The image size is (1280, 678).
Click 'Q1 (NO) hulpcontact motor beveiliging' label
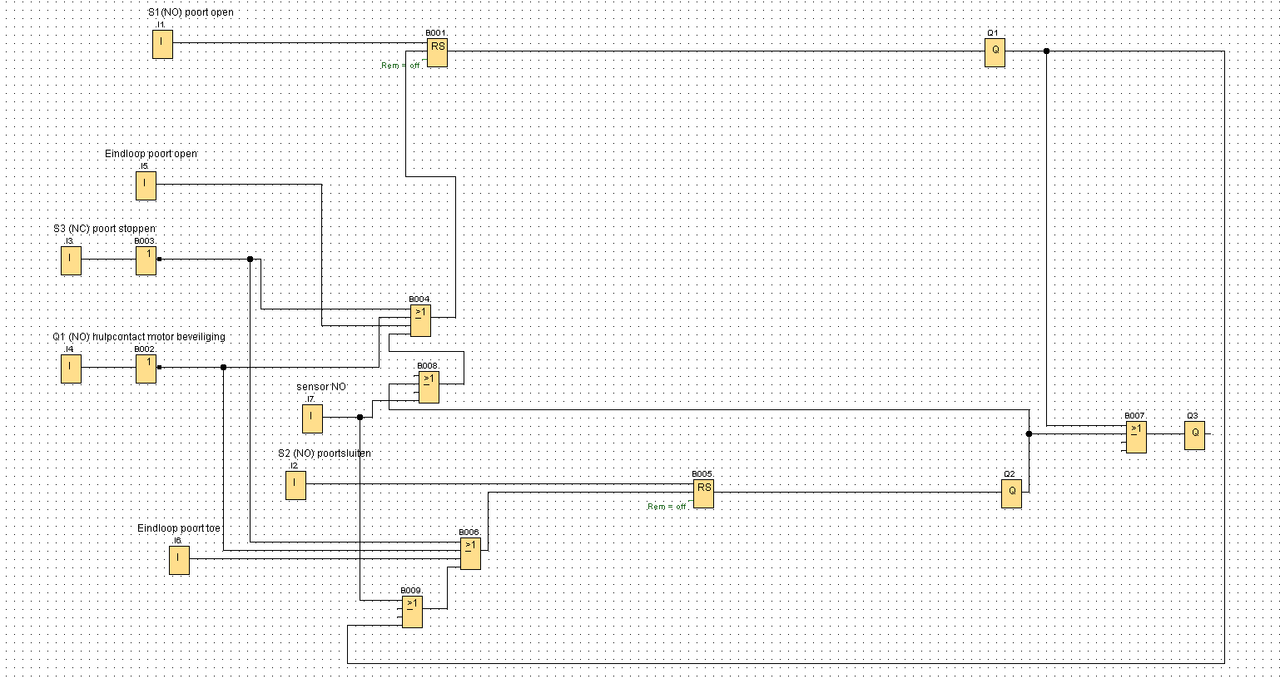(x=139, y=337)
